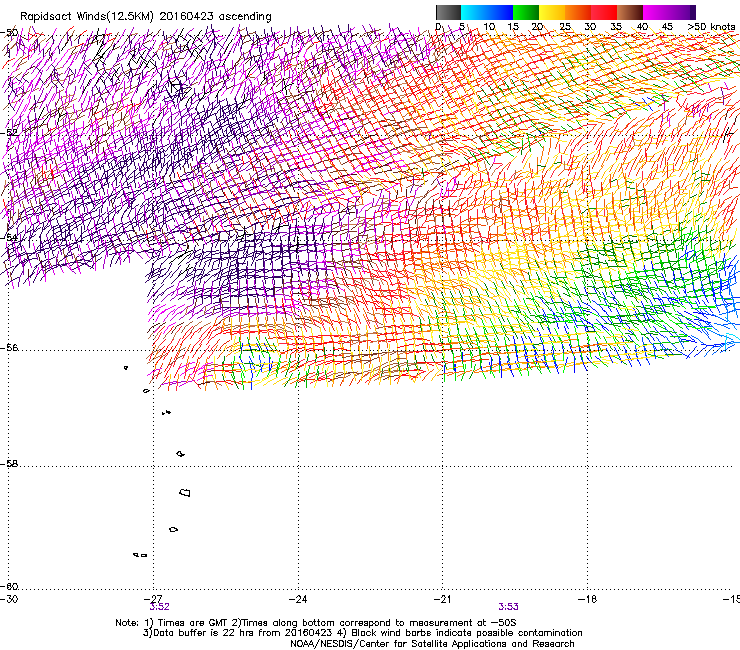Viewport: 740px width, 650px height.
Task: Click the gray 0-5 knots legend segment
Action: point(448,12)
